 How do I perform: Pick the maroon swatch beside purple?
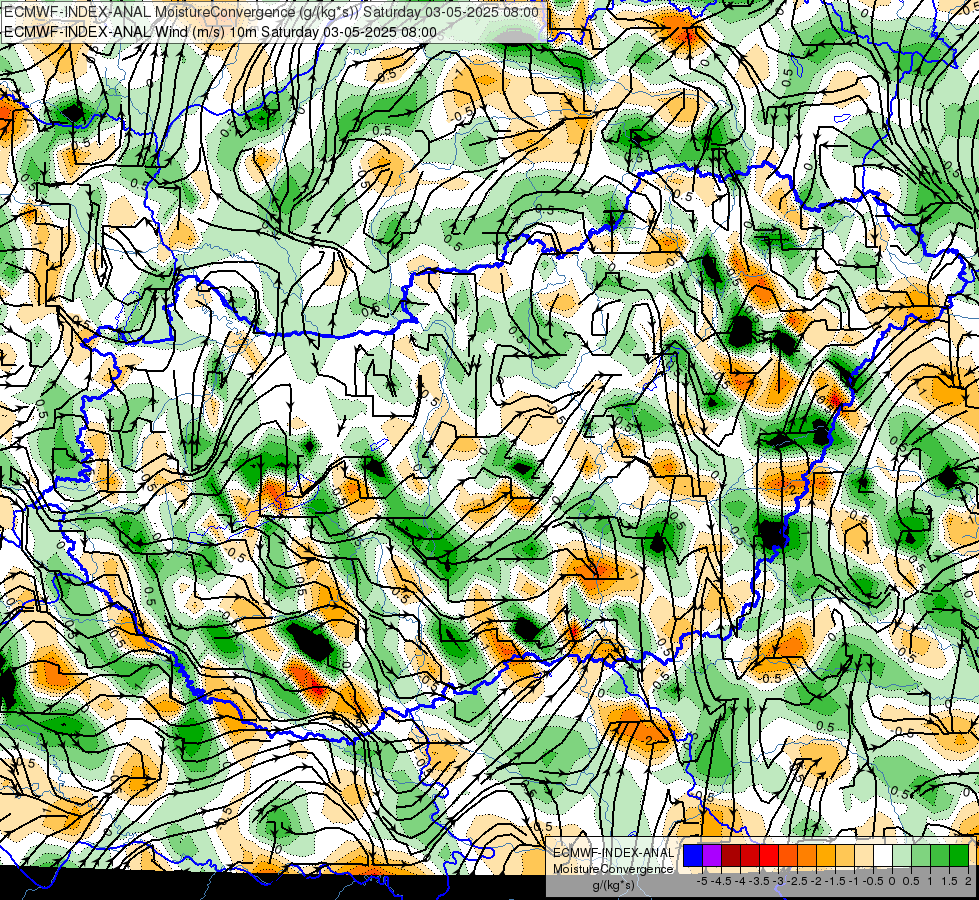731,855
